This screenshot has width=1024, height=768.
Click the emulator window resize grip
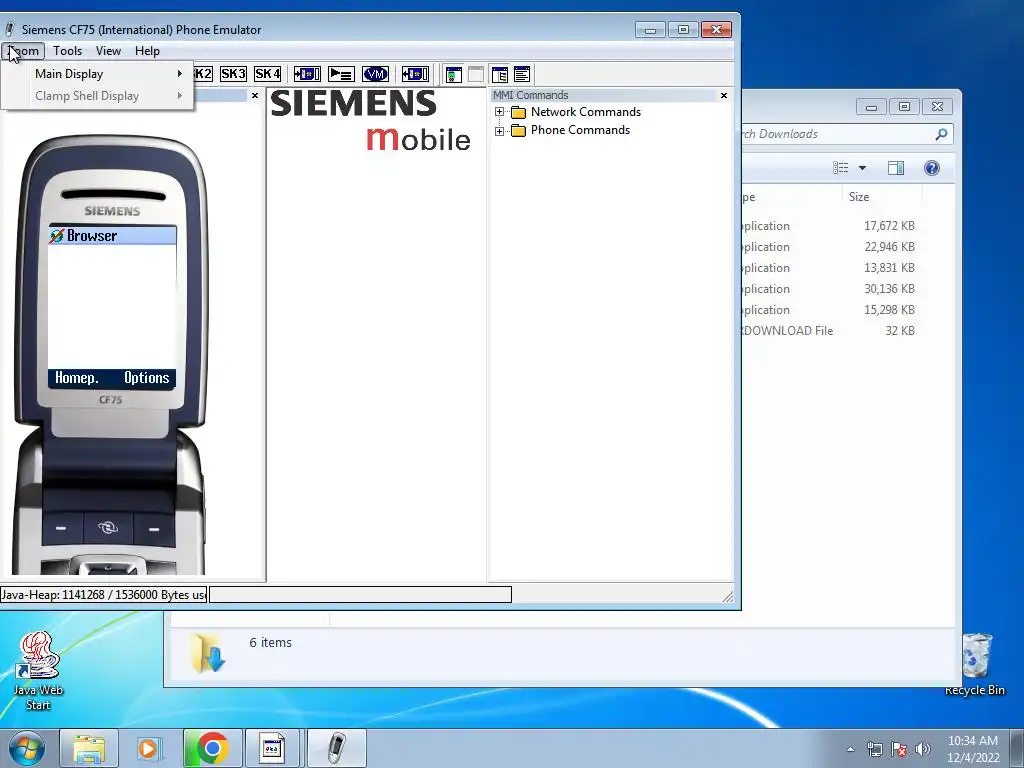(728, 596)
